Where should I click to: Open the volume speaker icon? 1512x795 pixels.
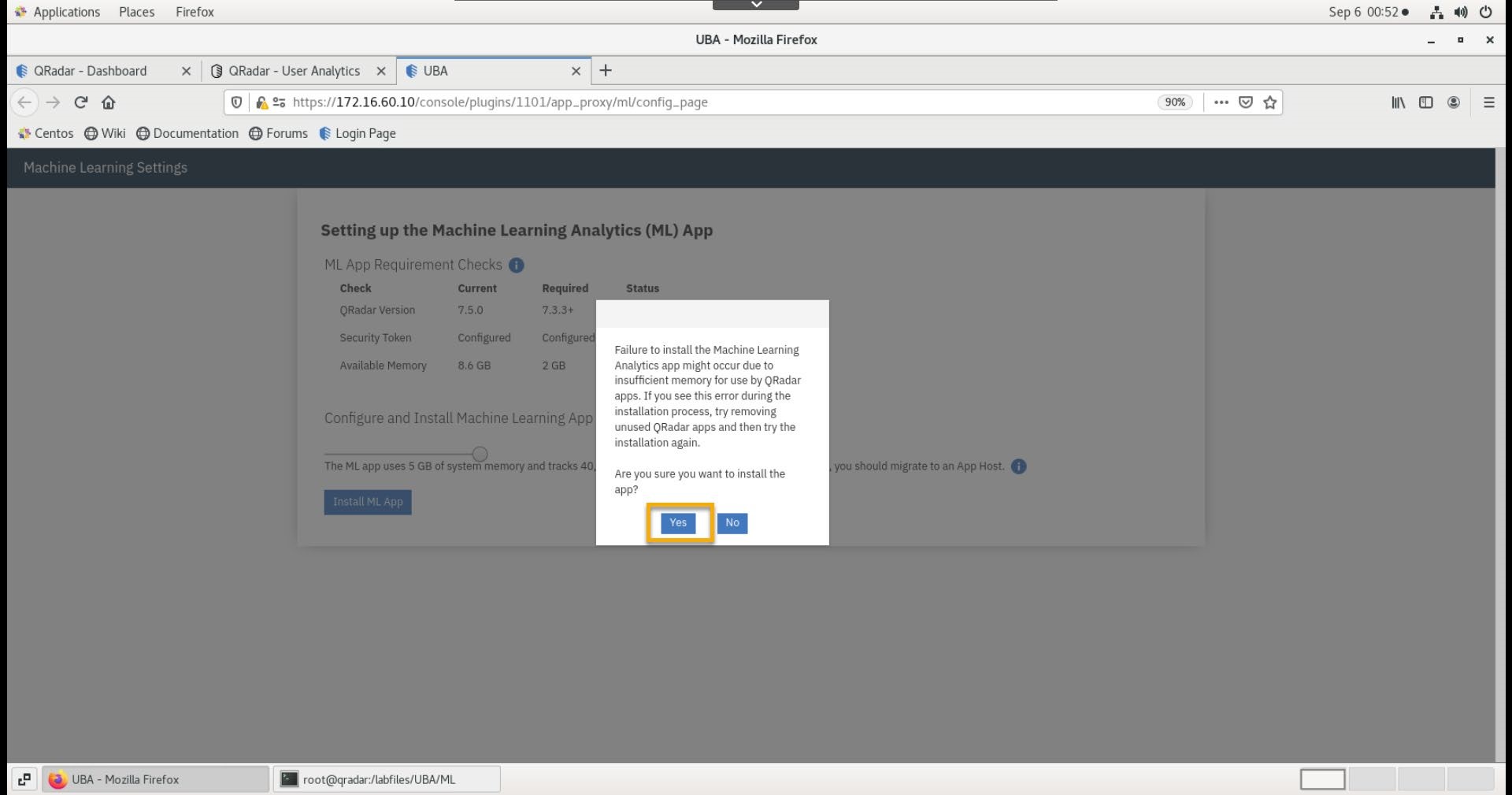point(1461,12)
